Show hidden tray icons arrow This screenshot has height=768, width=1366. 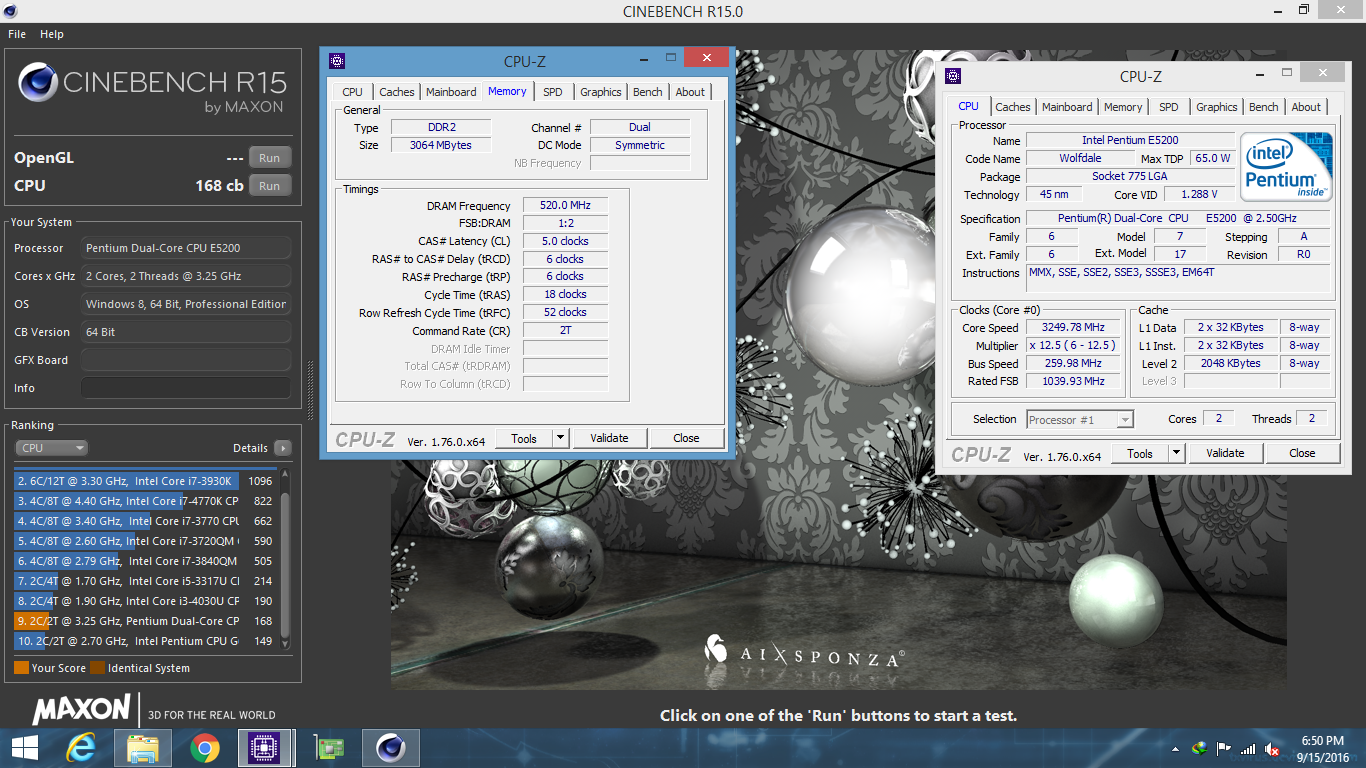point(1175,749)
